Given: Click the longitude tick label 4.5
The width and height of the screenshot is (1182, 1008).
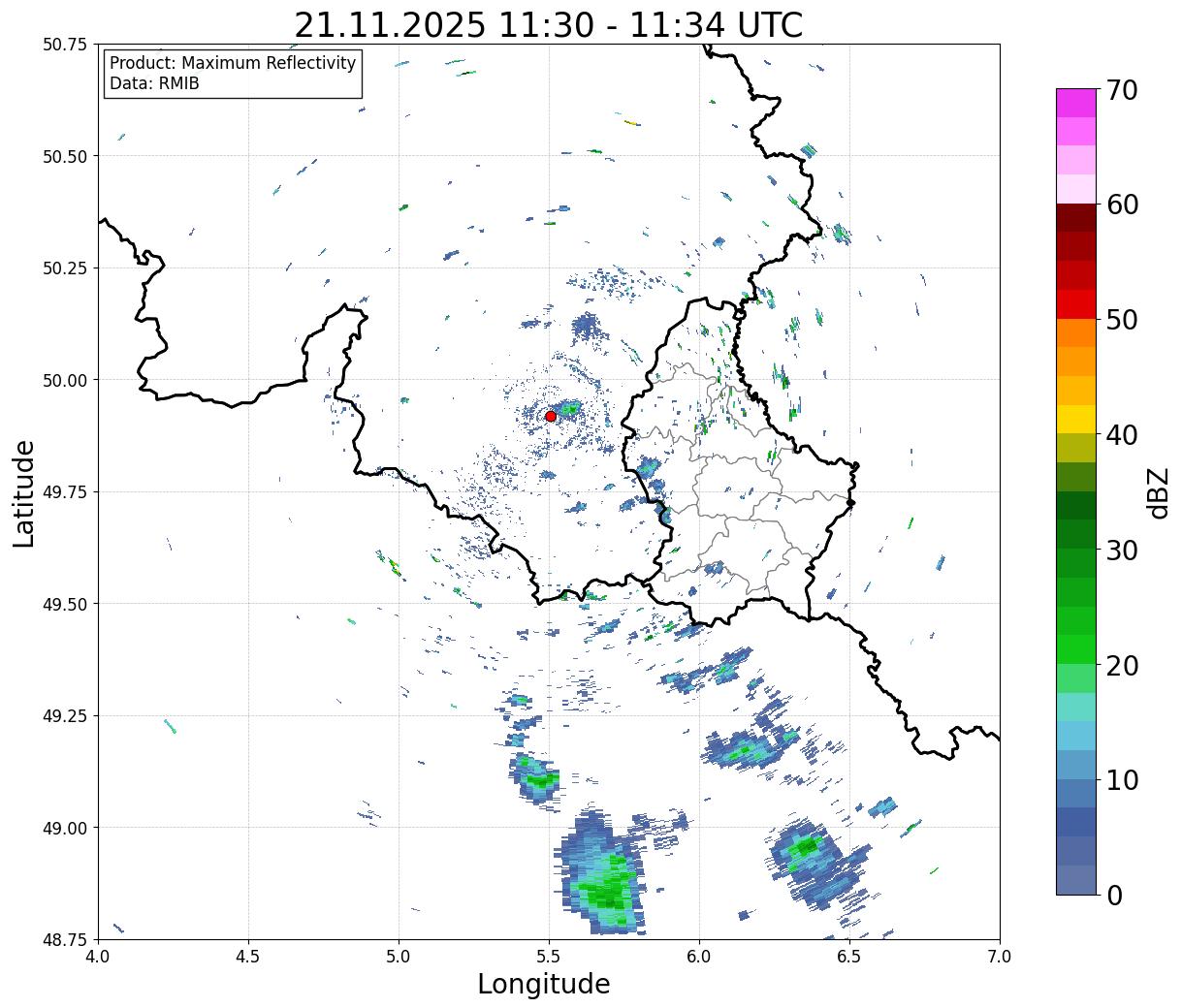Looking at the screenshot, I should pos(248,956).
